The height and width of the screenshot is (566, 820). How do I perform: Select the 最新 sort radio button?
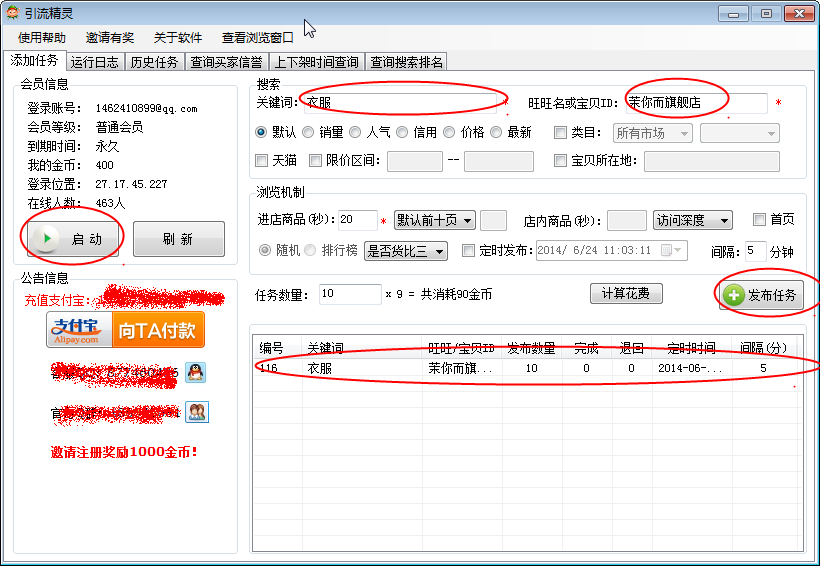click(496, 132)
